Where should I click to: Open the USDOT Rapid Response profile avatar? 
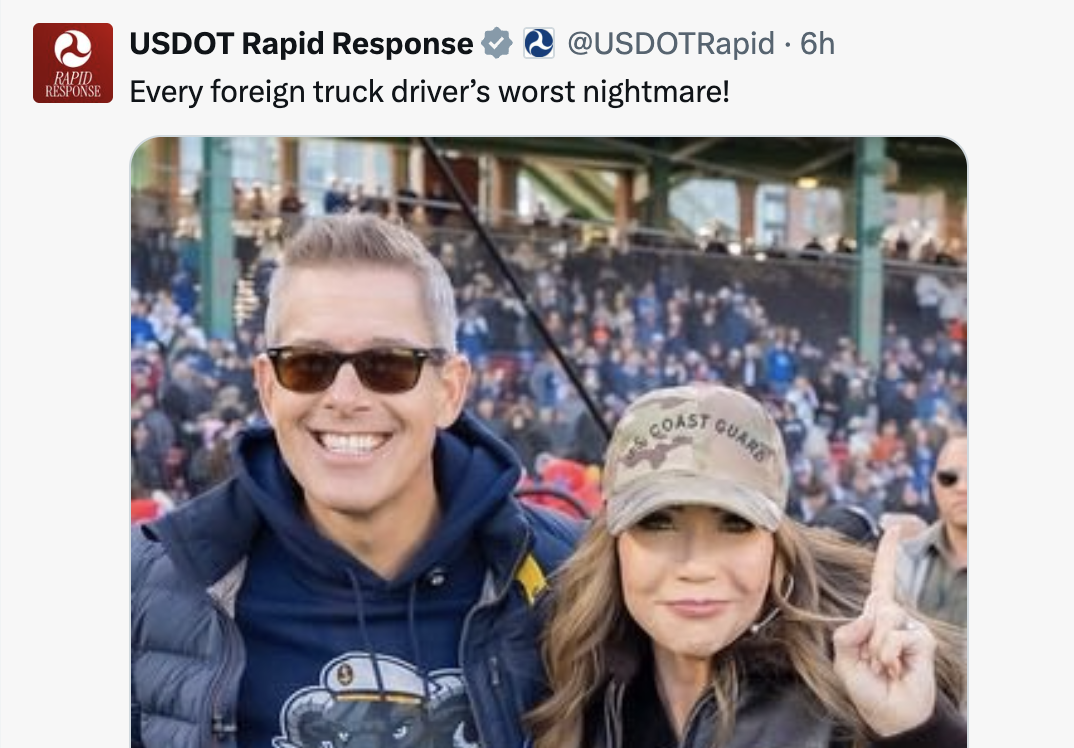[x=73, y=63]
